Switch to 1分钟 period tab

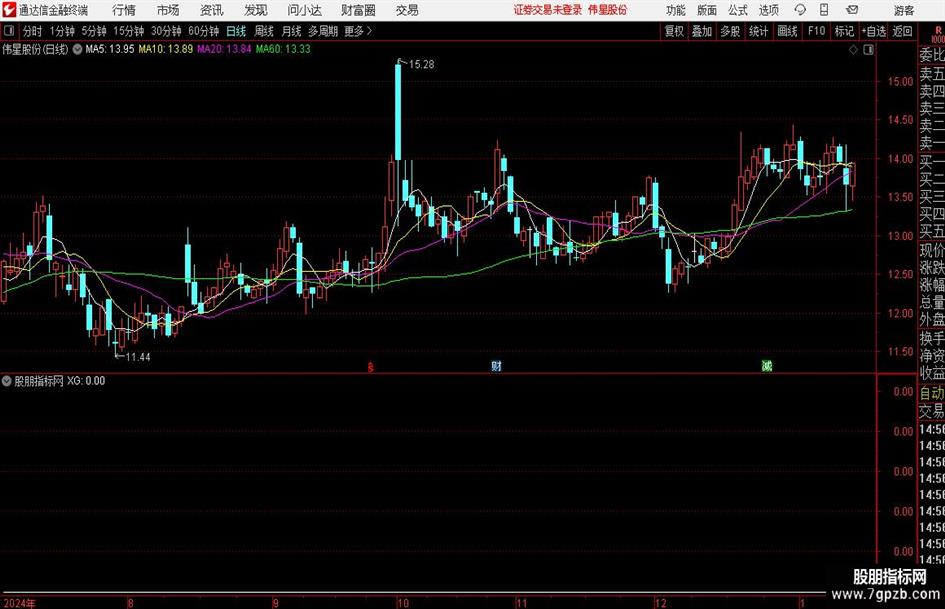pos(62,31)
